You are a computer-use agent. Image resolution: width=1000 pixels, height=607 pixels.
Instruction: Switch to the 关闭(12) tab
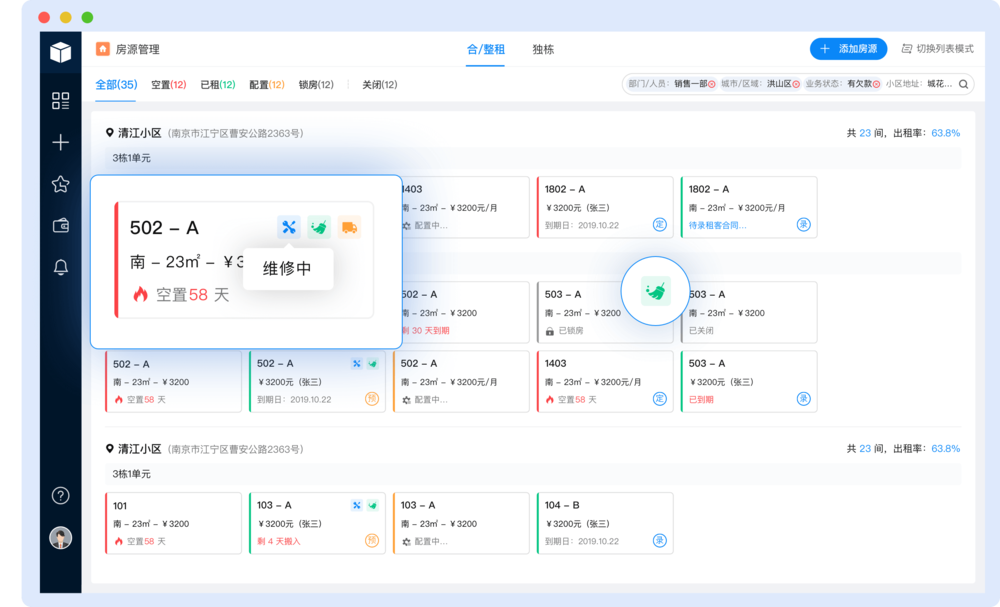(x=379, y=85)
